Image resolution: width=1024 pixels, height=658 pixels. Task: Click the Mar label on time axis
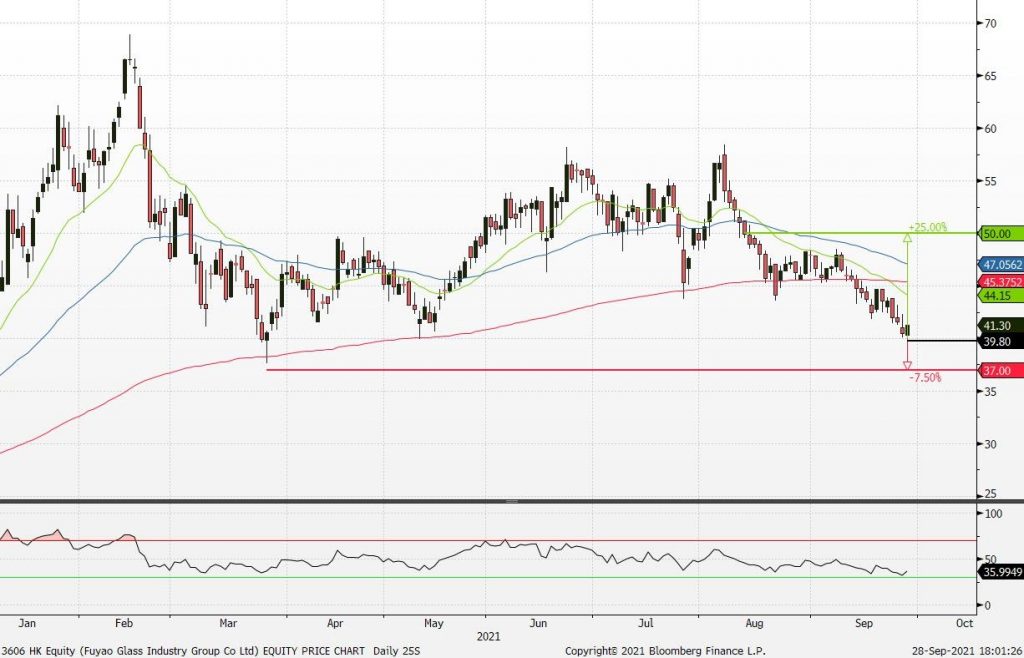tap(228, 623)
